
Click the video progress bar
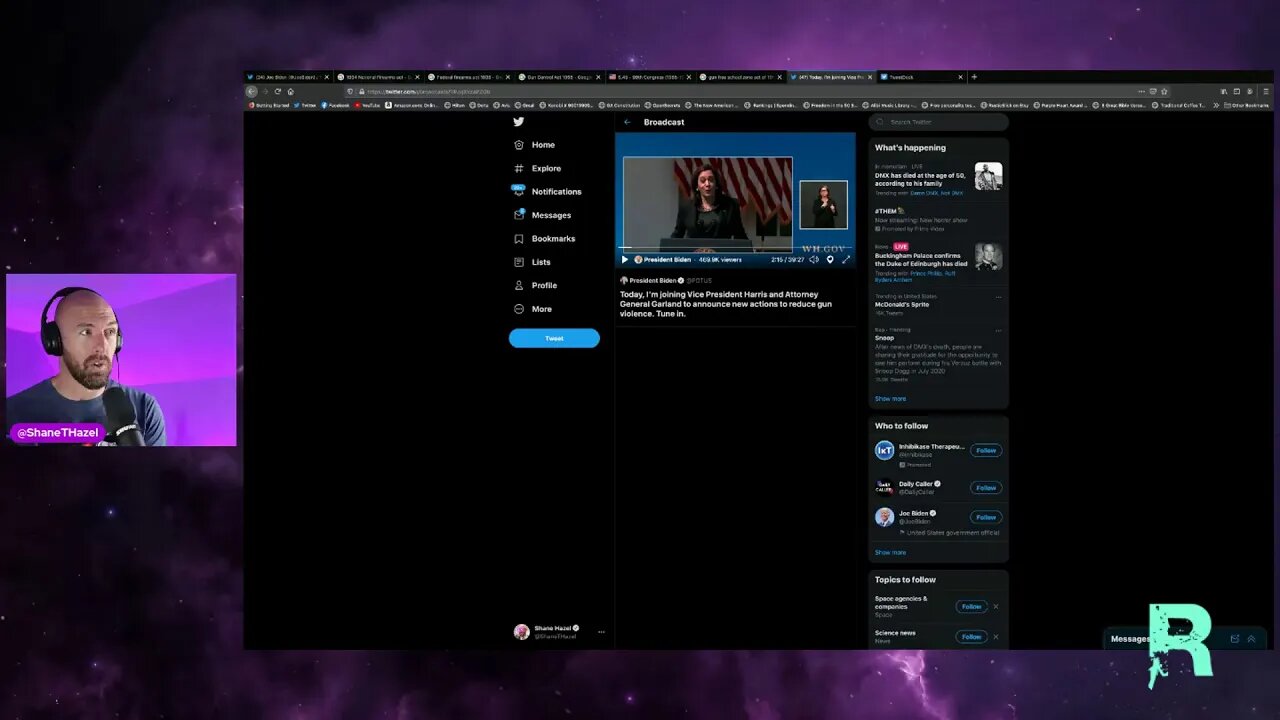click(x=735, y=248)
